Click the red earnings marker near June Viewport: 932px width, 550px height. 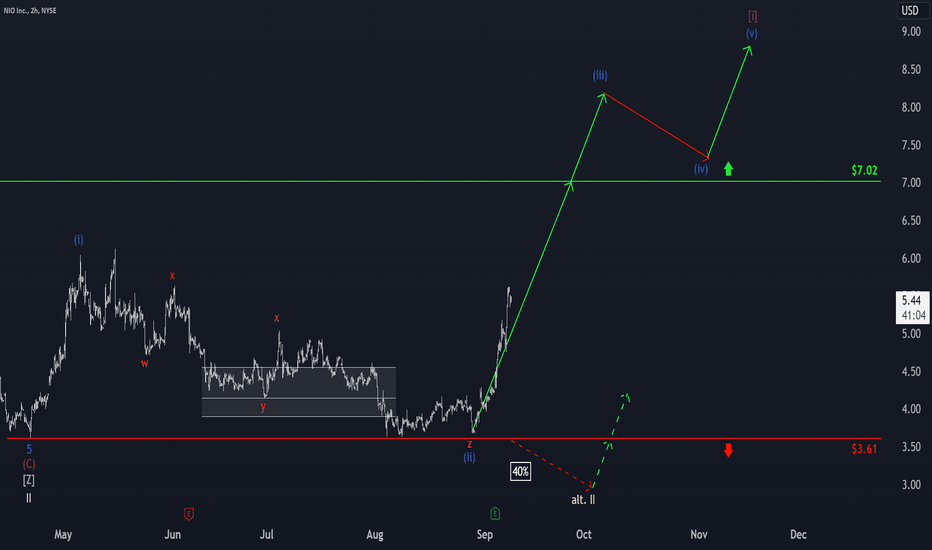[x=188, y=514]
